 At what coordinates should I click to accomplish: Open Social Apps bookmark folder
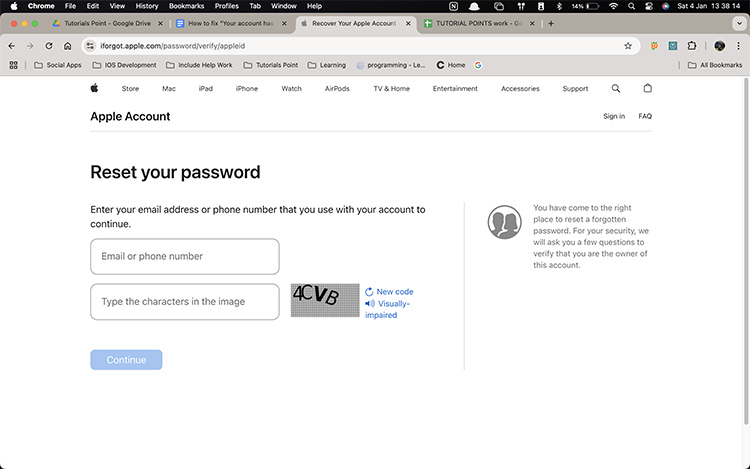coord(58,65)
